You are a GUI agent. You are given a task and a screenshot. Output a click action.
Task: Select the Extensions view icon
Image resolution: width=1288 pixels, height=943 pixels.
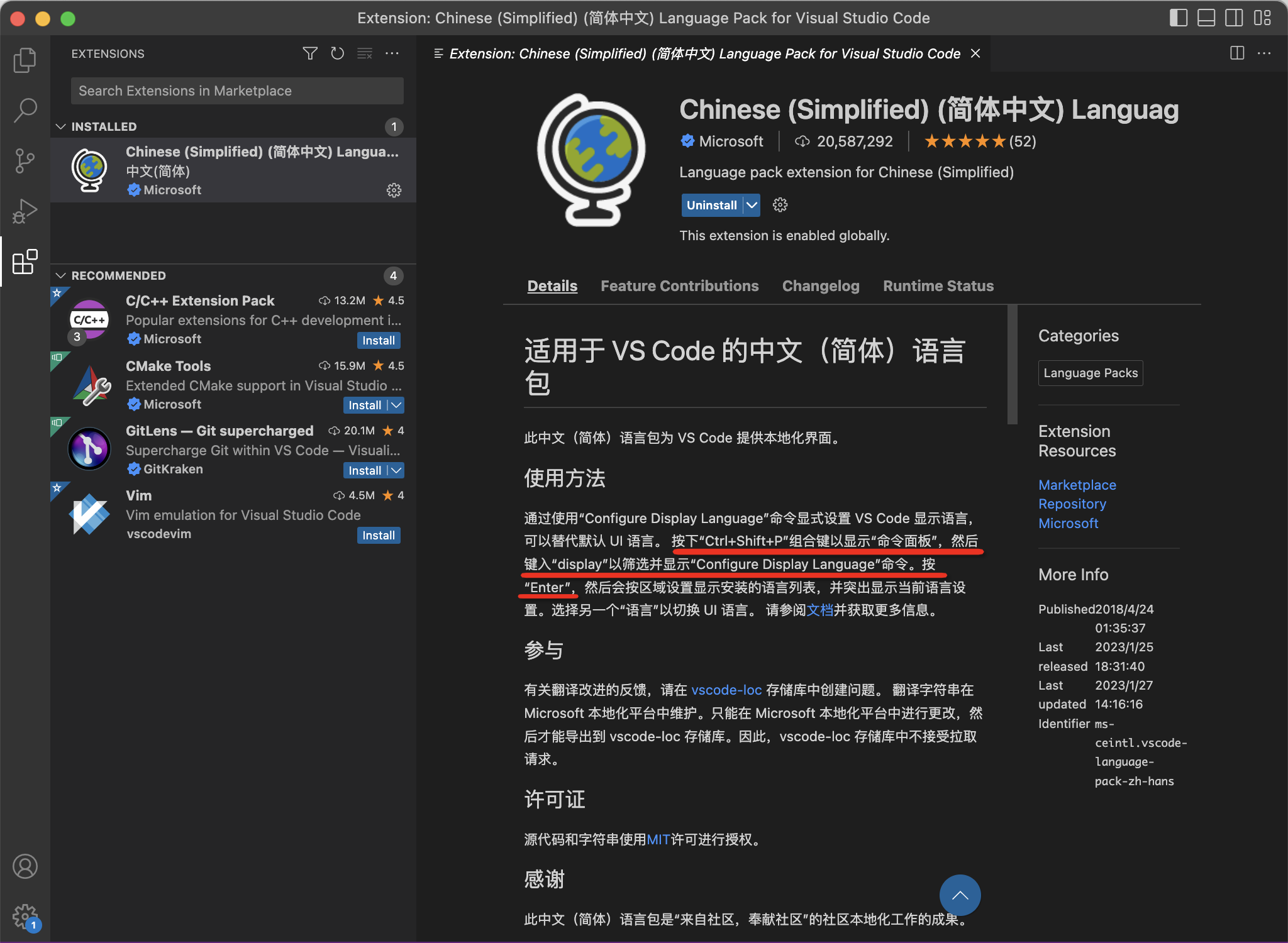coord(25,262)
